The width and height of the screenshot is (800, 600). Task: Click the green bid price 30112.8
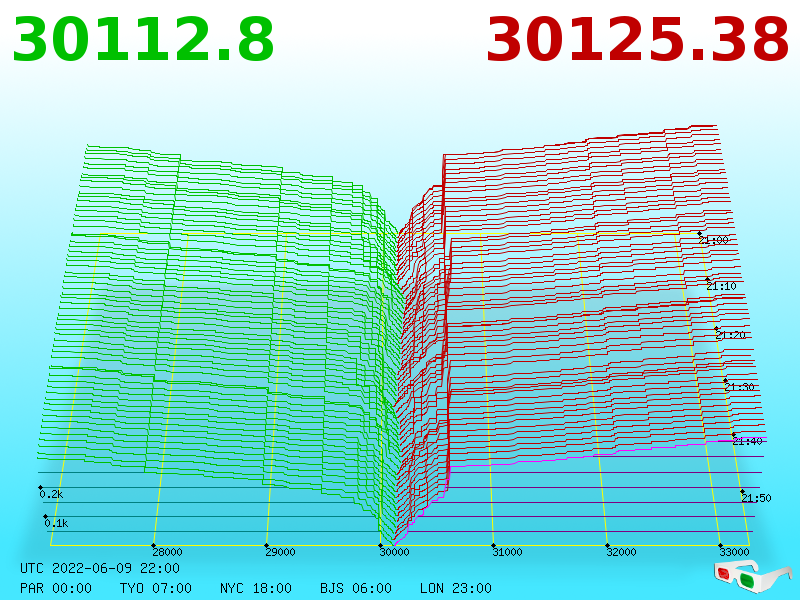point(143,40)
